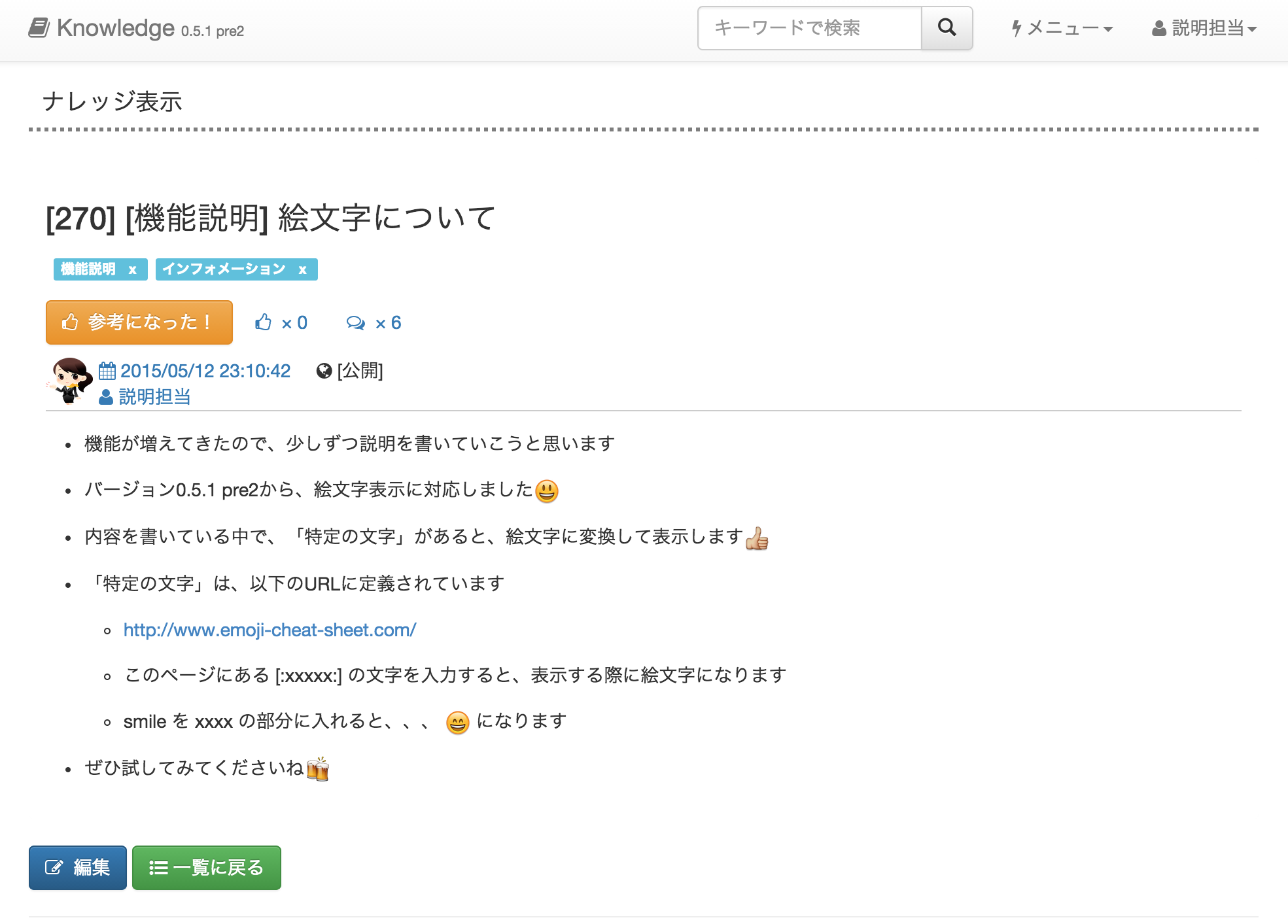Viewport: 1288px width, 924px height.
Task: Open the メニュー dropdown
Action: (x=1062, y=28)
